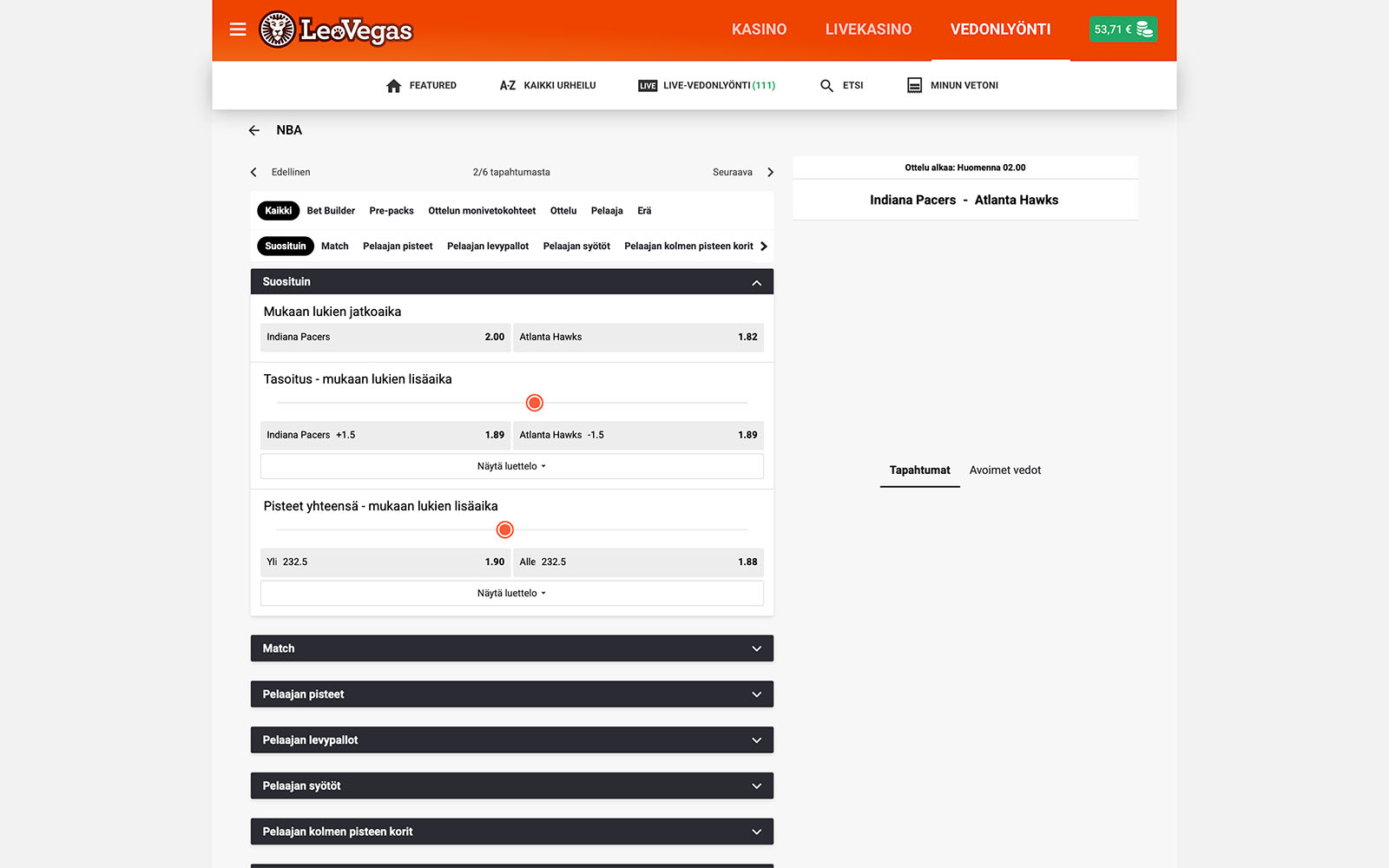Screen dimensions: 1389x868
Task: Go to next event with Seuraava arrow
Action: 770,172
